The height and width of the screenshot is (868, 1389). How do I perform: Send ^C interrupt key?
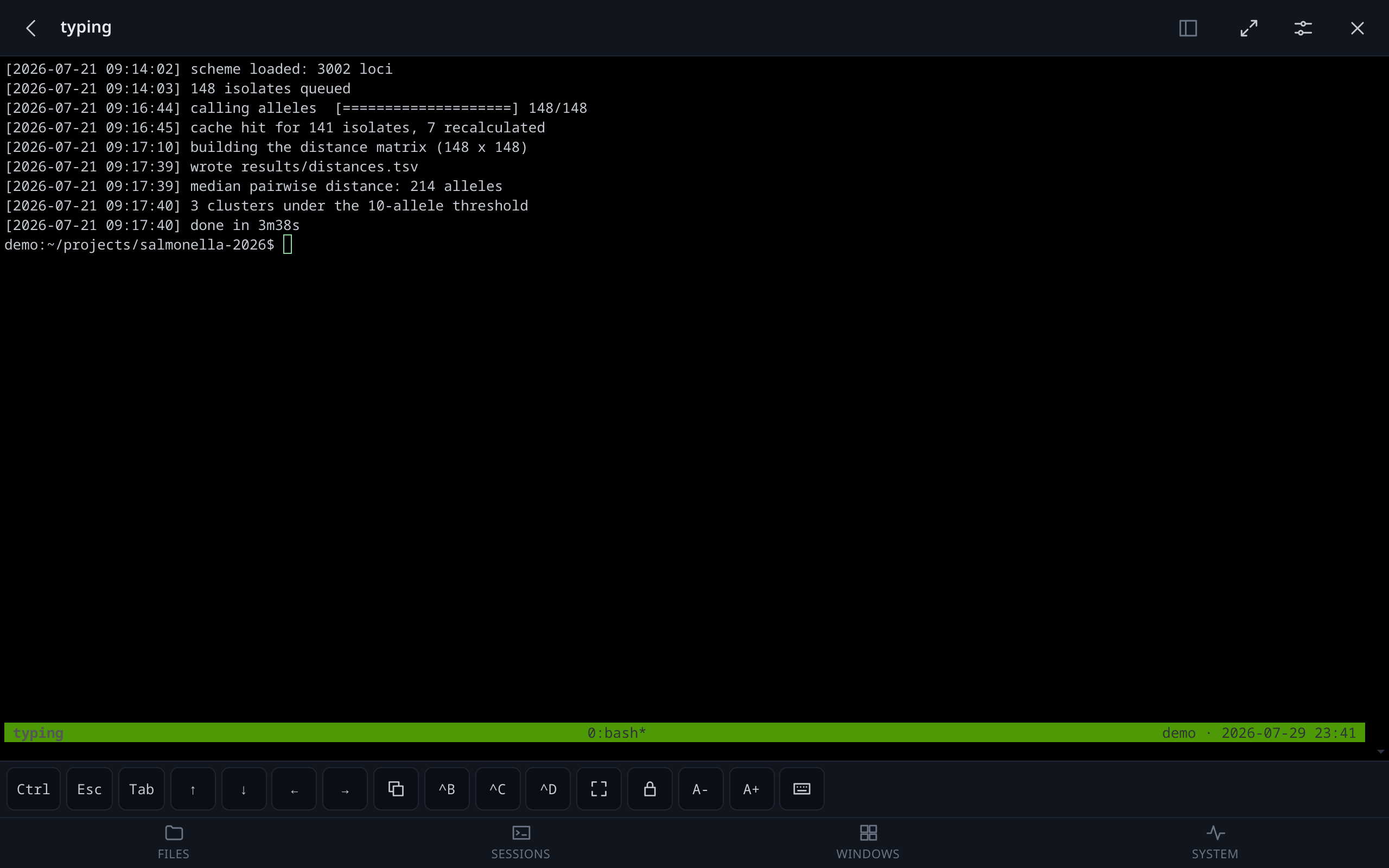pos(498,789)
